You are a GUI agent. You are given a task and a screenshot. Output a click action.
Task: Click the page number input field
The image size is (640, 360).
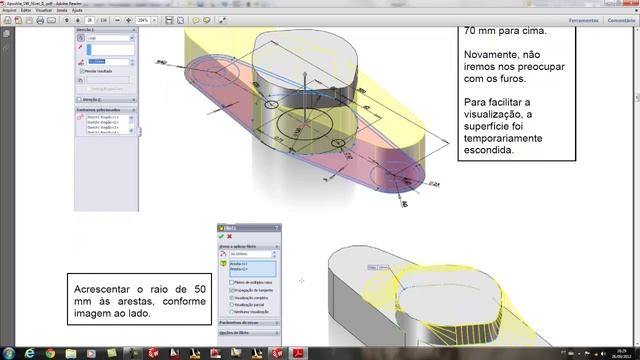coord(89,20)
